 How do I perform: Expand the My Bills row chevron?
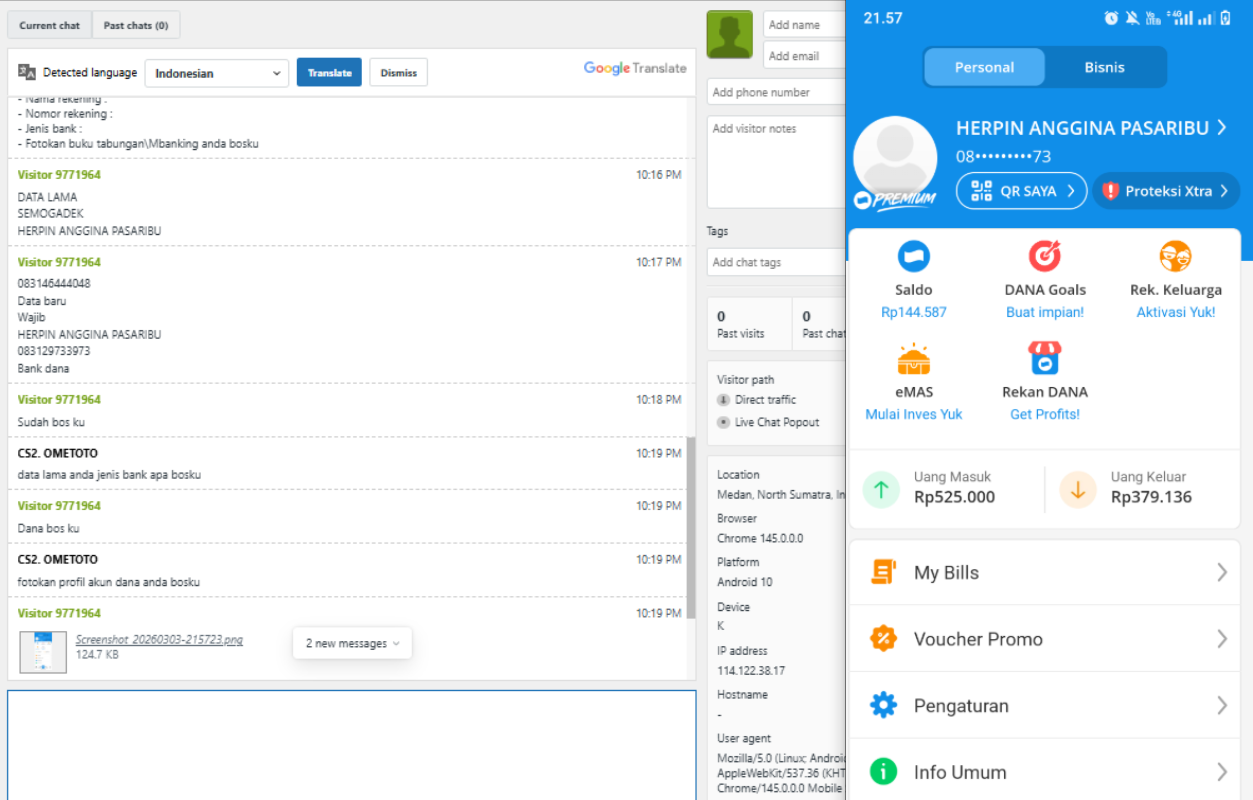pos(1222,572)
